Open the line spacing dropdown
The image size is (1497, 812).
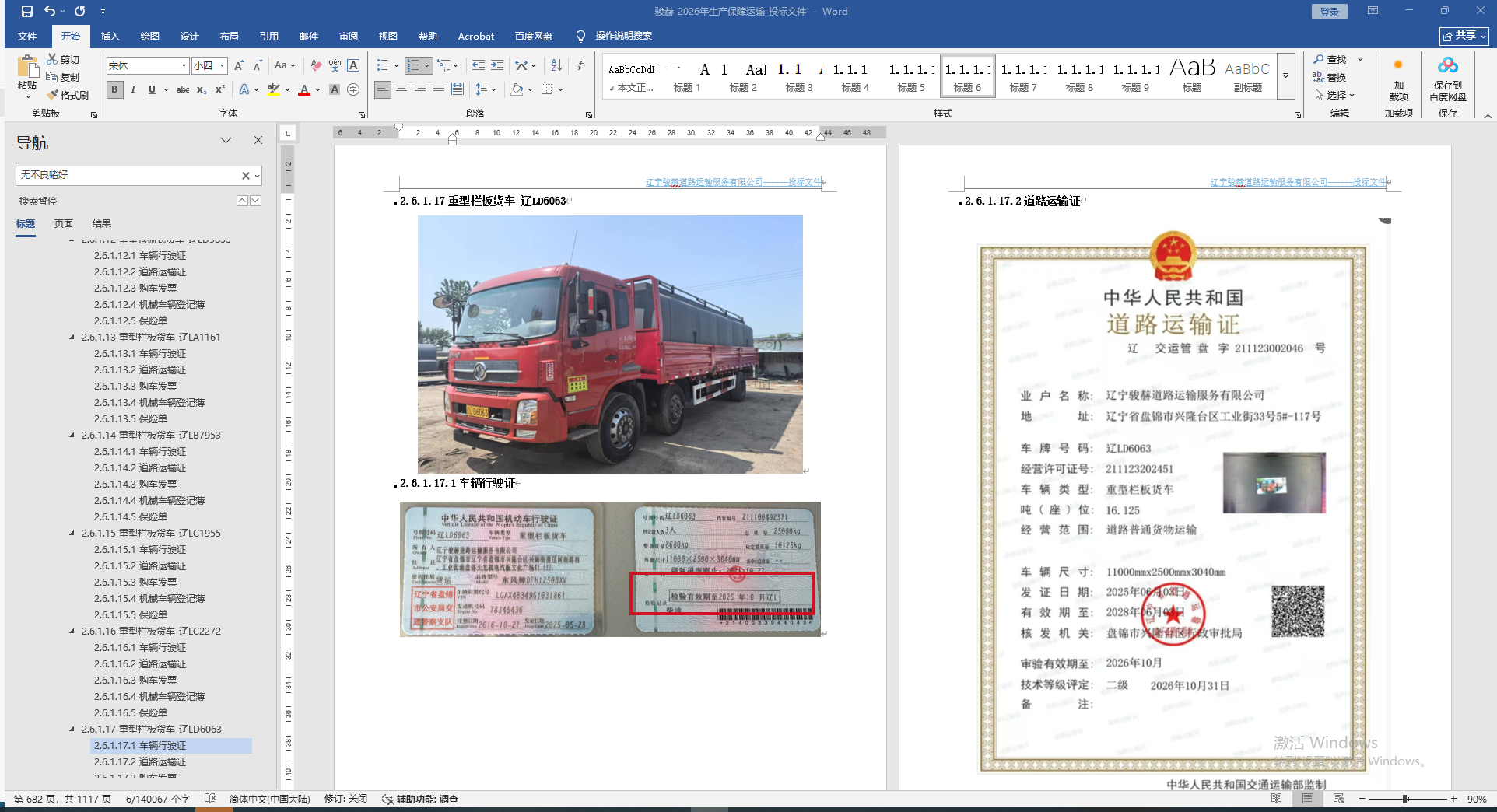point(486,89)
